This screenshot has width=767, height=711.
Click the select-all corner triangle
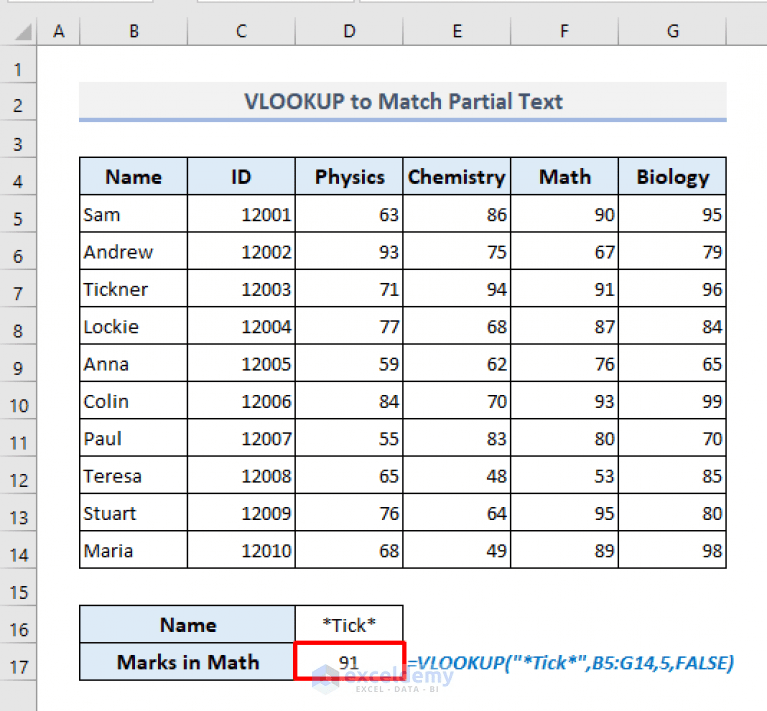[x=23, y=32]
